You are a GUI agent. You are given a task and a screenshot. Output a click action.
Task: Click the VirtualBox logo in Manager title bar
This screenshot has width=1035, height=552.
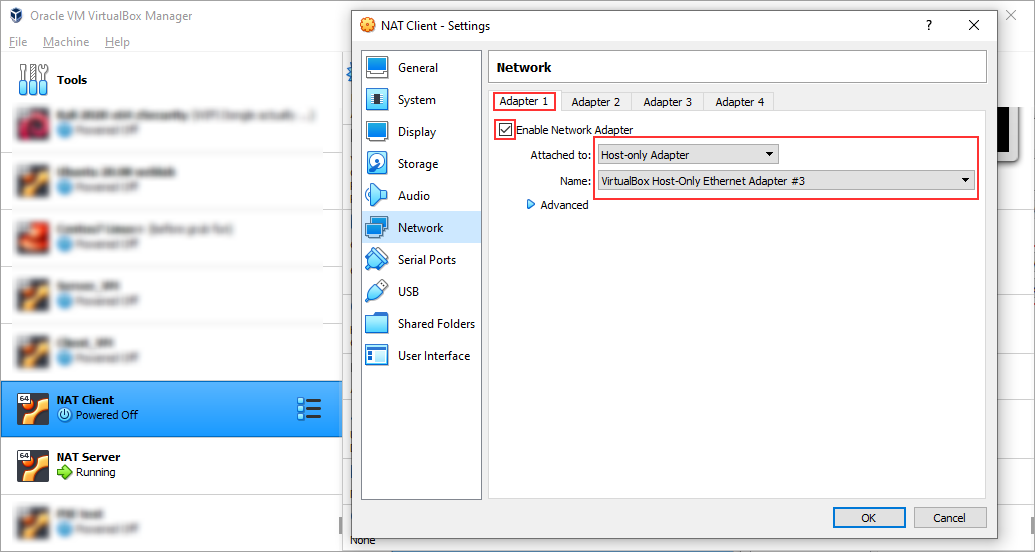[16, 15]
